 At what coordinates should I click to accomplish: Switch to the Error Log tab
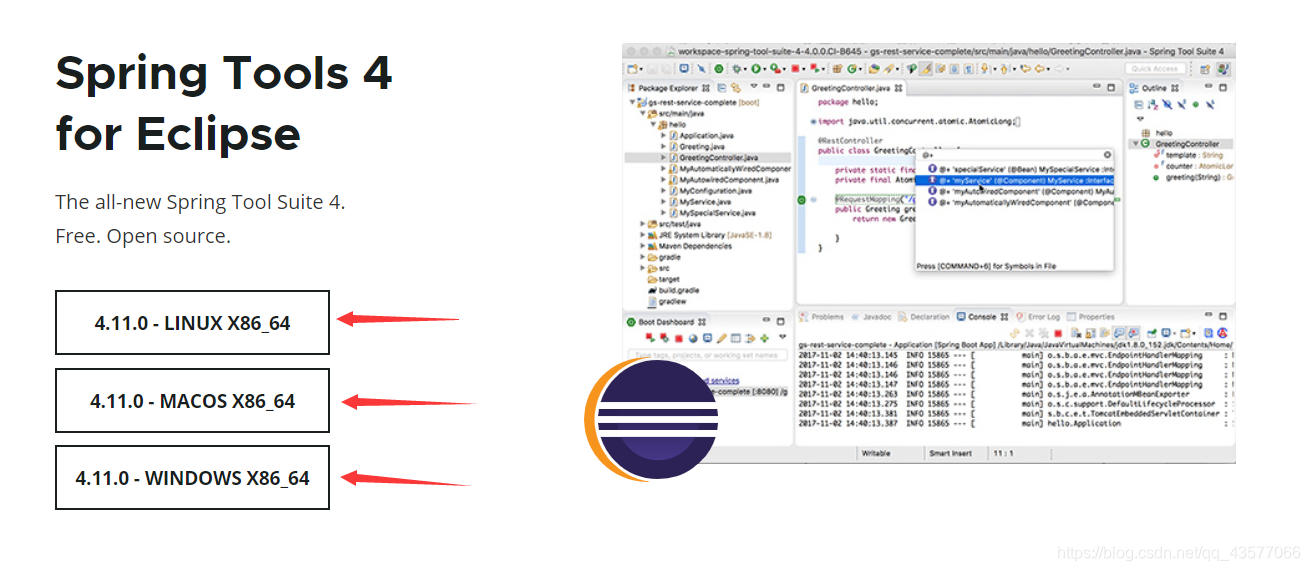pyautogui.click(x=1038, y=317)
